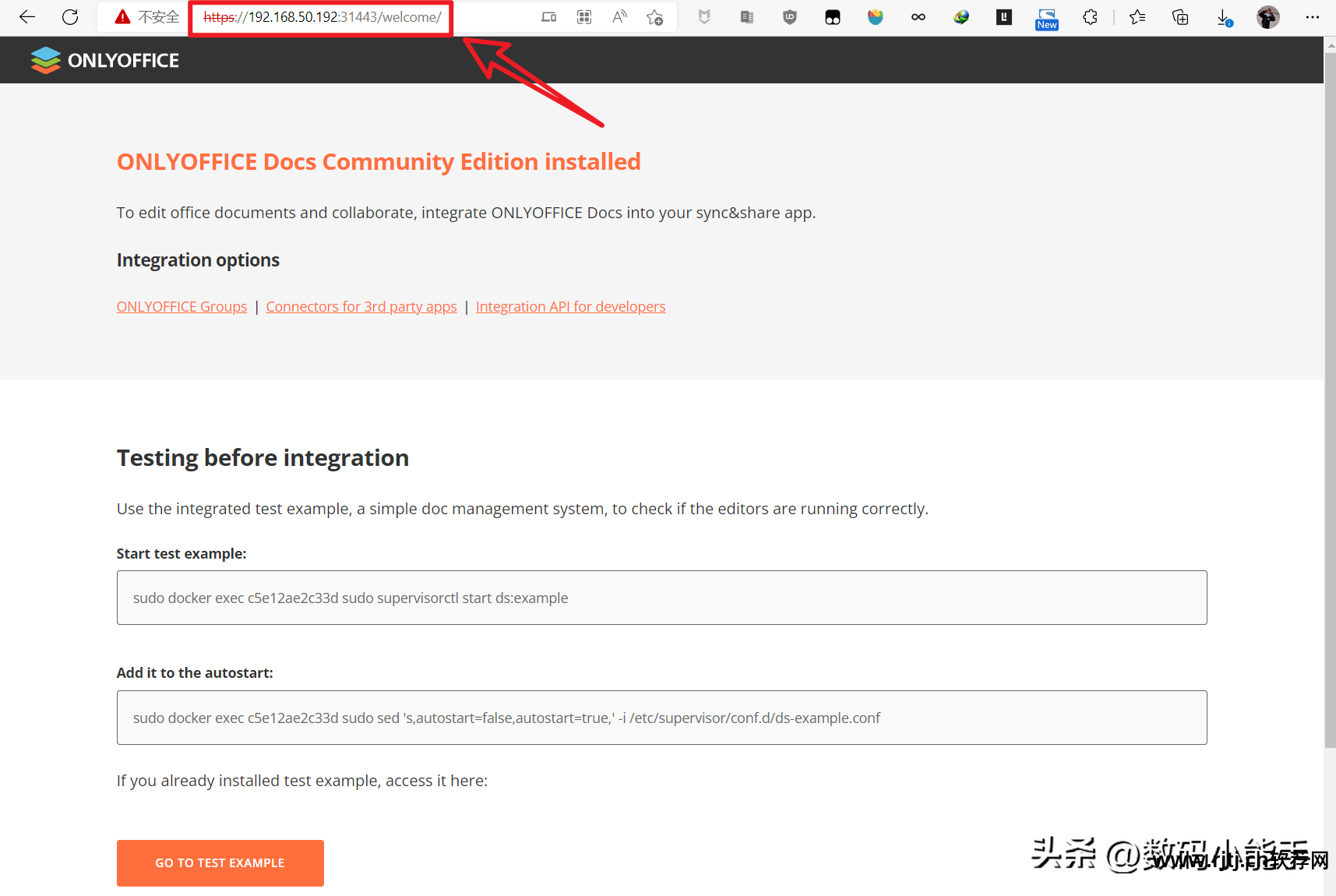Click the Start test example command box

[x=662, y=598]
